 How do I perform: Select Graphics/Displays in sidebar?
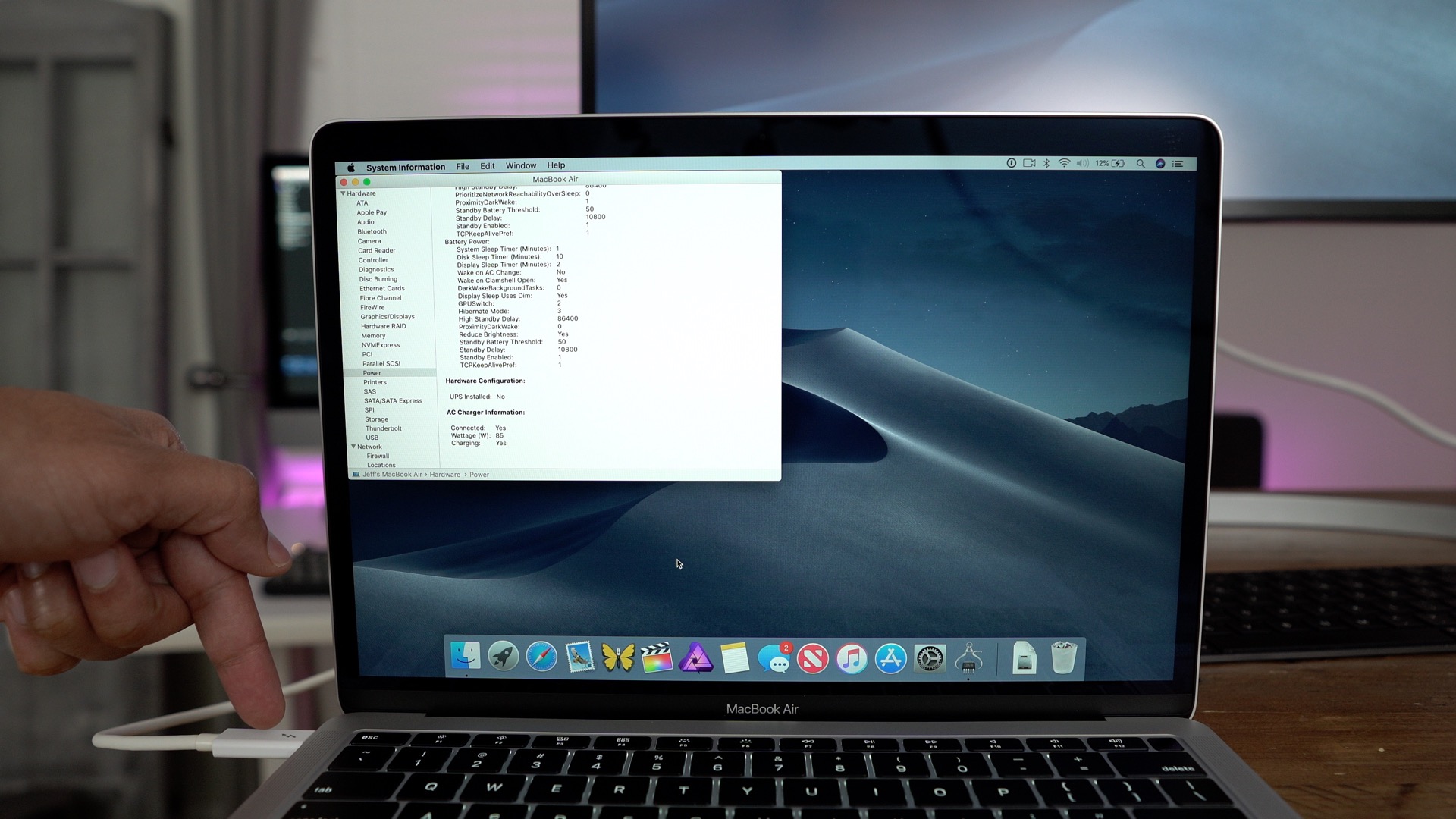click(x=387, y=317)
